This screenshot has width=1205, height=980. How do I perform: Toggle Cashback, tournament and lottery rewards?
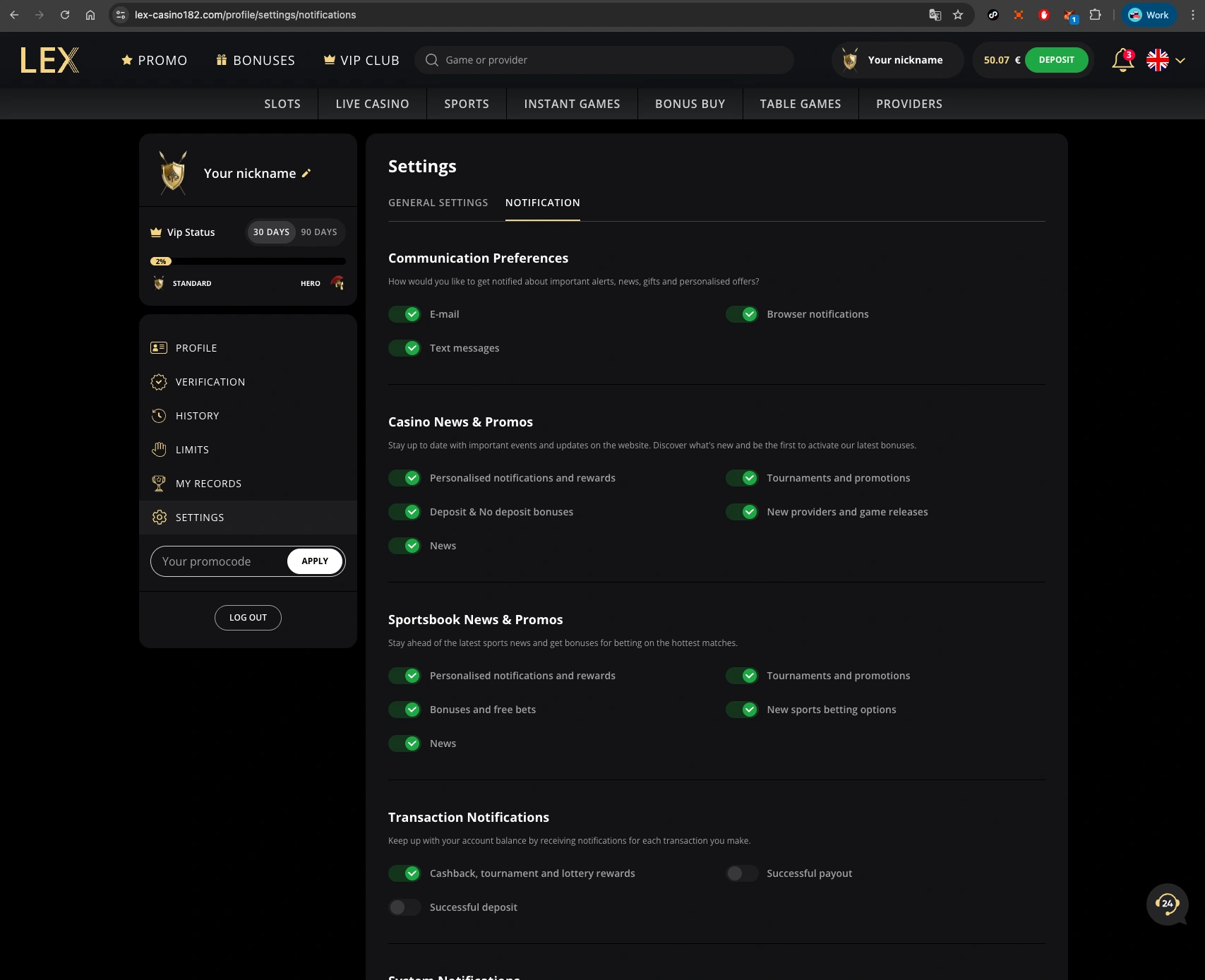coord(404,873)
